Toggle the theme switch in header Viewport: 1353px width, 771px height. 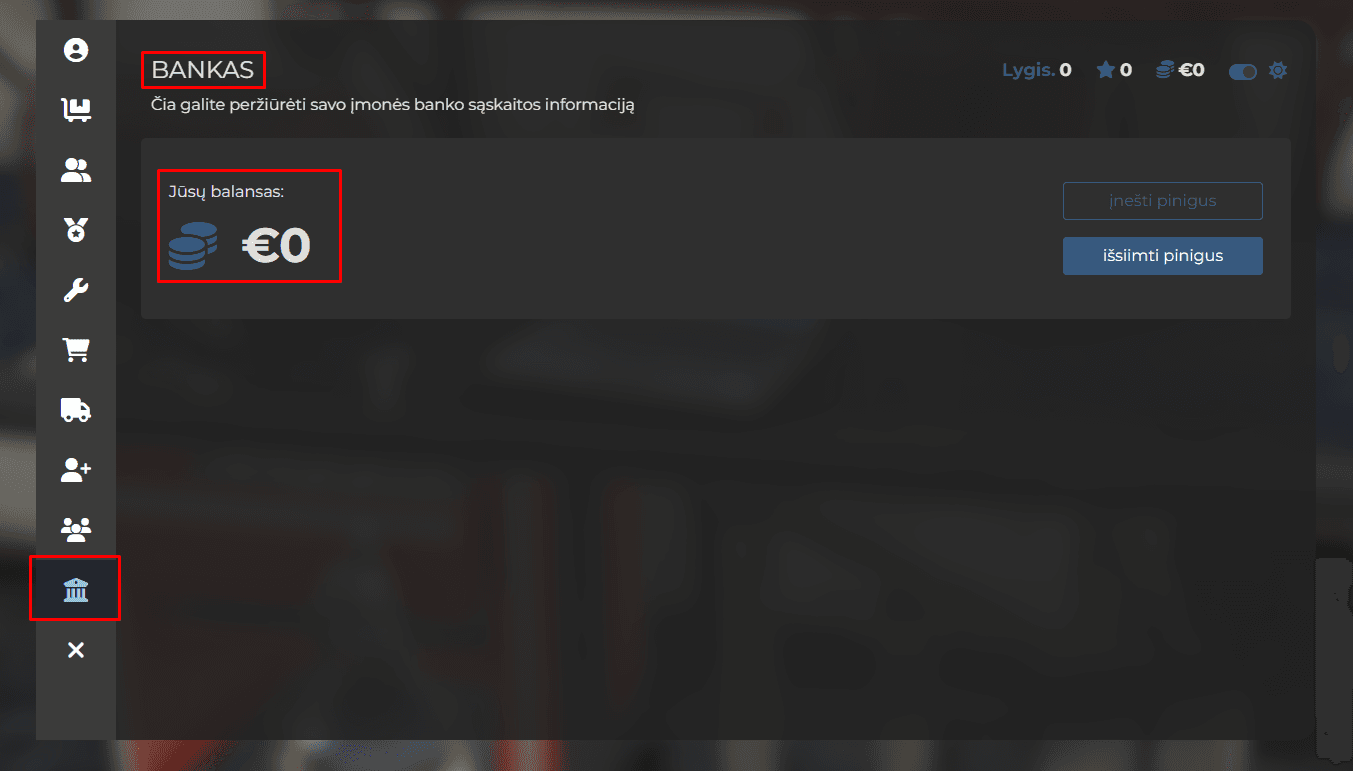(1243, 71)
